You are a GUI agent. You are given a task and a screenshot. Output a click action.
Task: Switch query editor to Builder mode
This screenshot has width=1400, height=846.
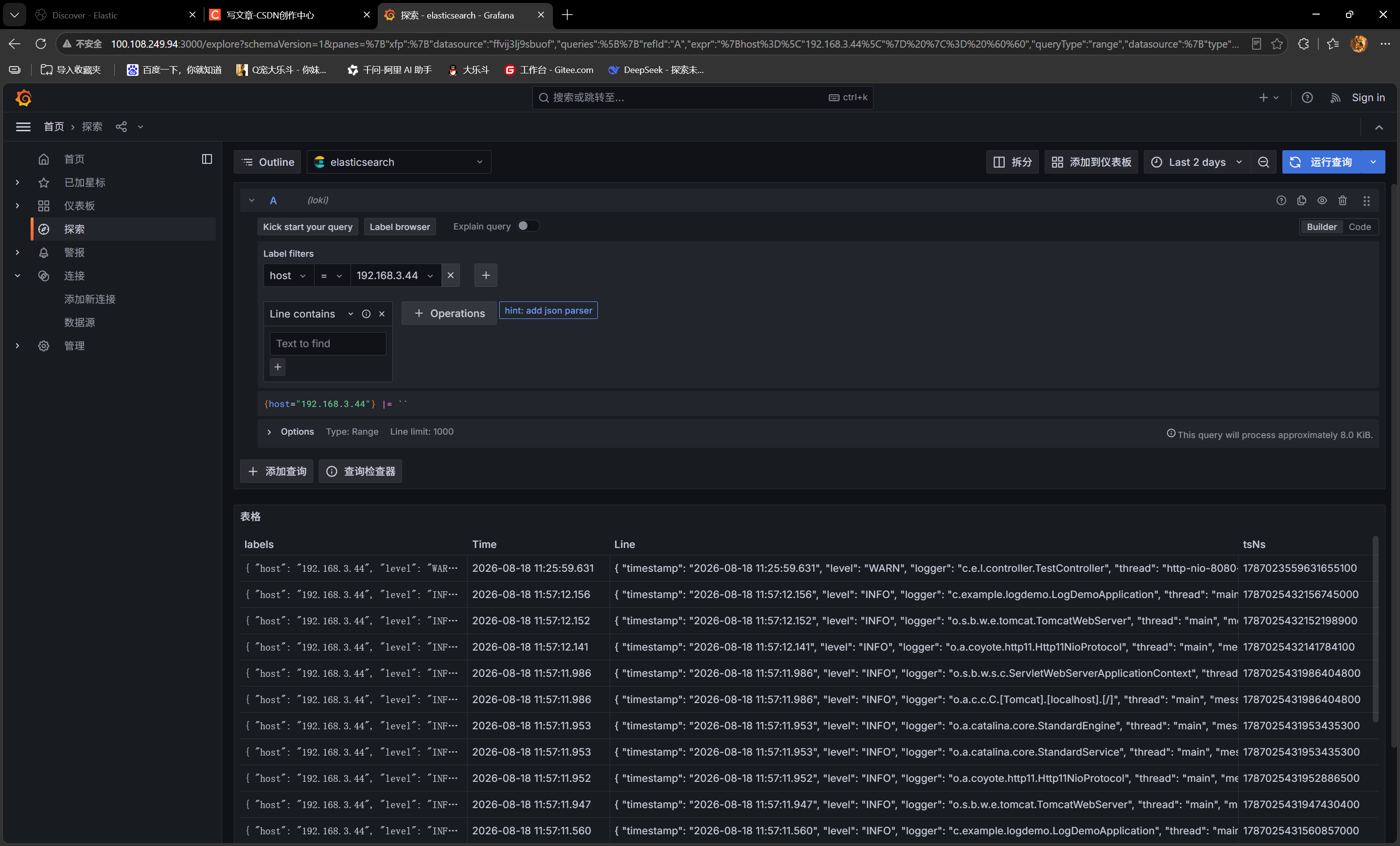pyautogui.click(x=1322, y=227)
